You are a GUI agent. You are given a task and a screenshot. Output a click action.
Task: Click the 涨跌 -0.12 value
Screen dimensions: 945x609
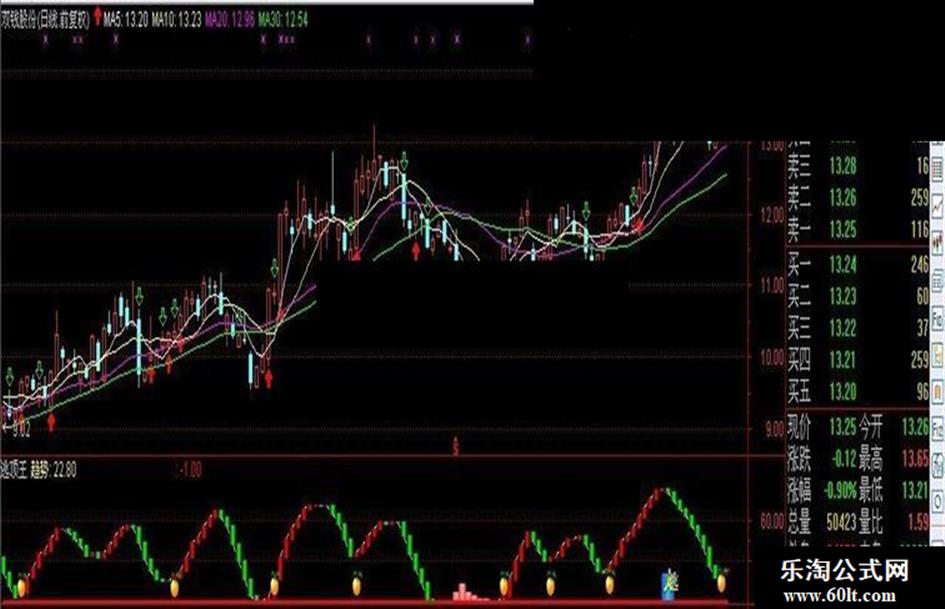844,459
